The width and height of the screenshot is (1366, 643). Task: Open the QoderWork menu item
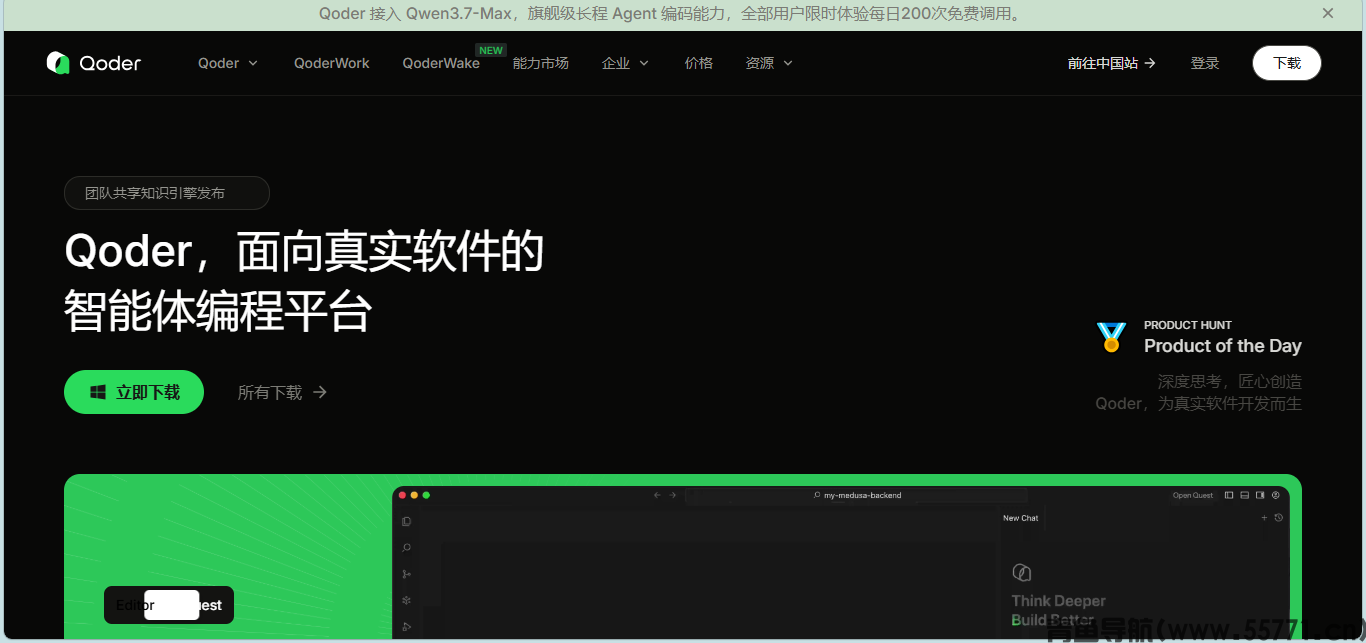pyautogui.click(x=332, y=63)
